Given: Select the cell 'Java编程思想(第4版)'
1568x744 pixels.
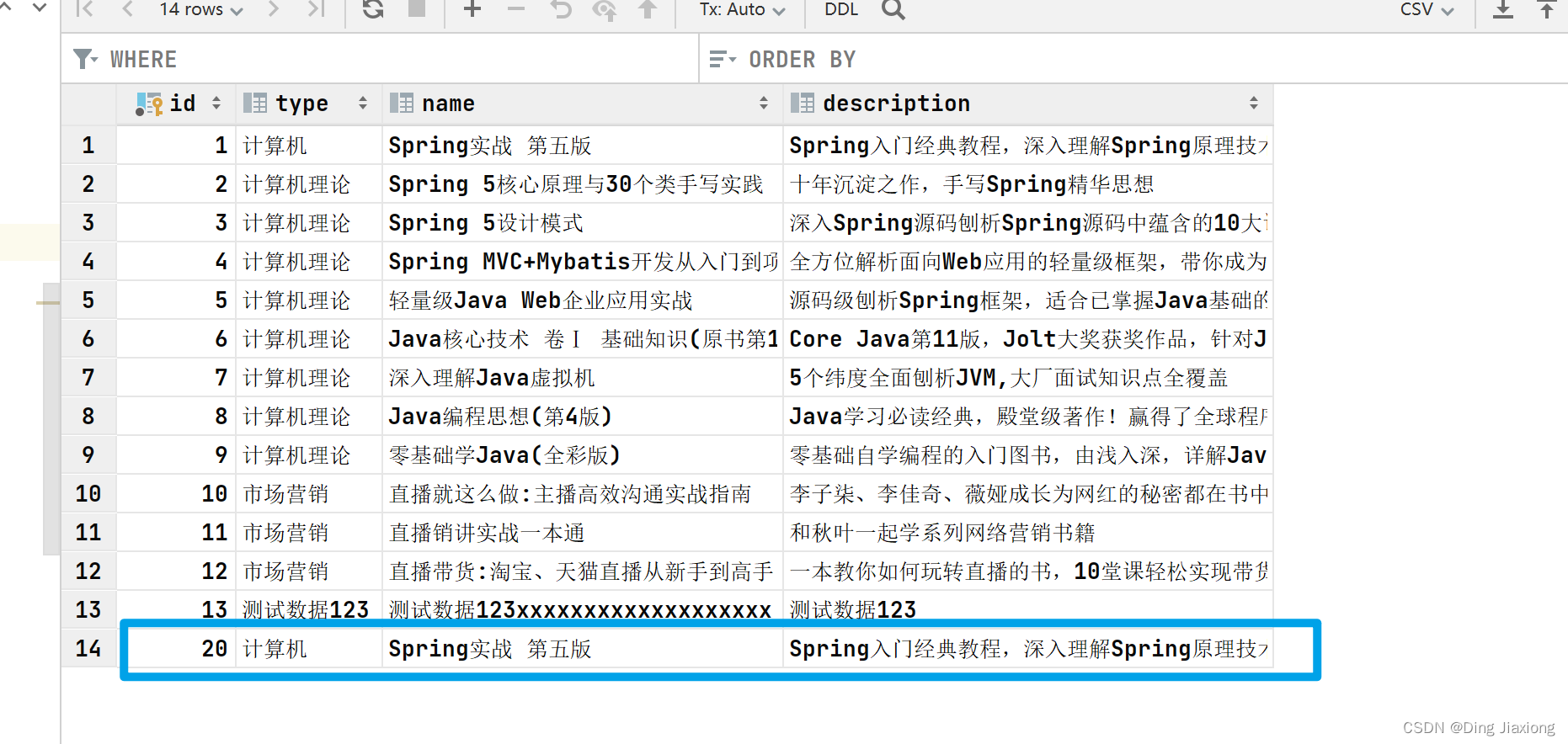Looking at the screenshot, I should [582, 417].
